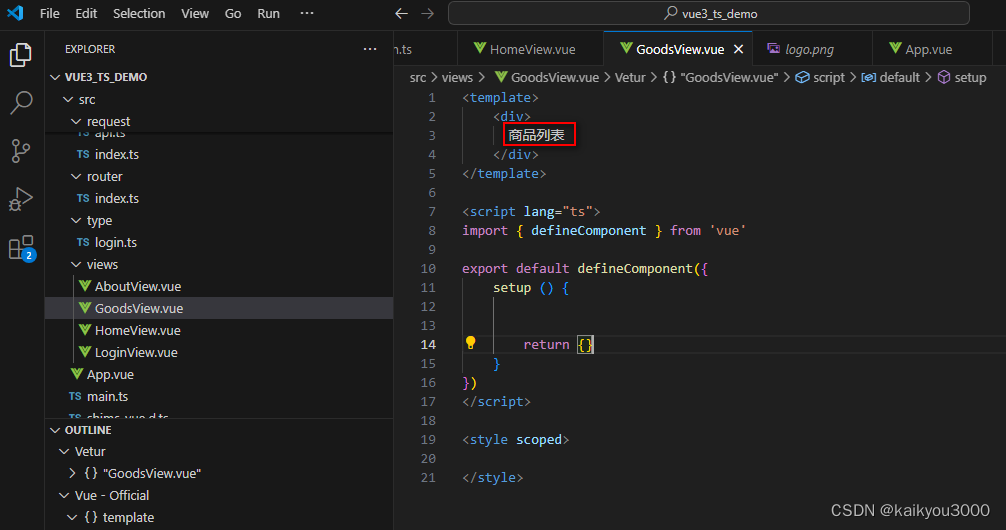Open the Run and Debug view
The image size is (1006, 530).
21,199
